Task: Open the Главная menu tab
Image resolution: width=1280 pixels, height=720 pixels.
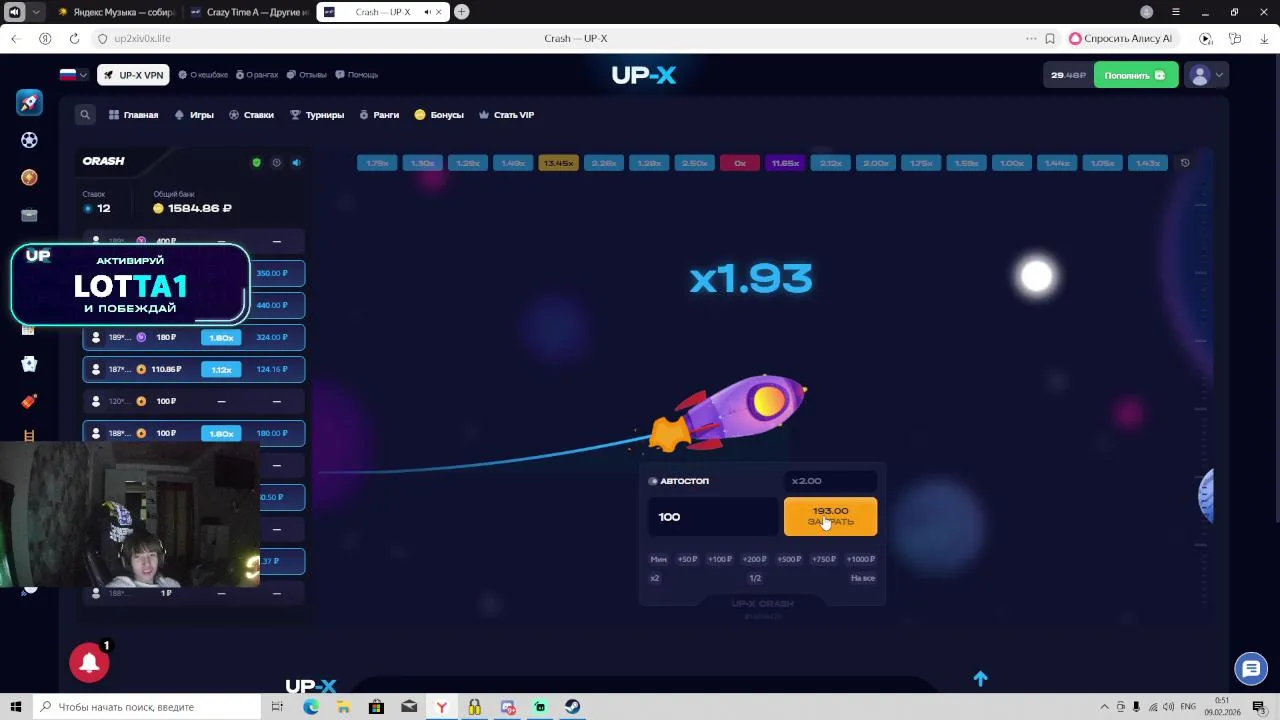Action: (x=134, y=115)
